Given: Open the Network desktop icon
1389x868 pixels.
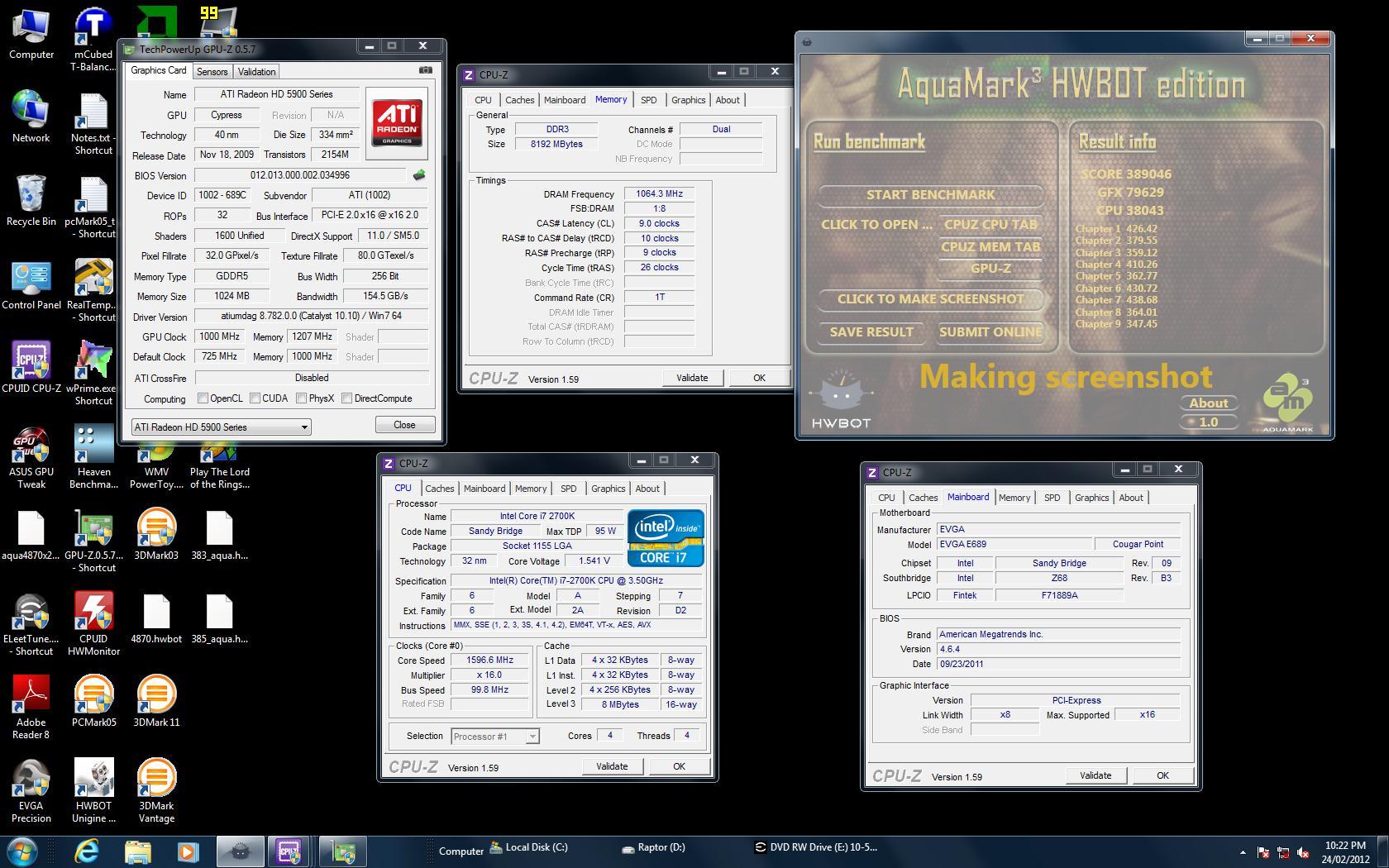Looking at the screenshot, I should (x=31, y=117).
